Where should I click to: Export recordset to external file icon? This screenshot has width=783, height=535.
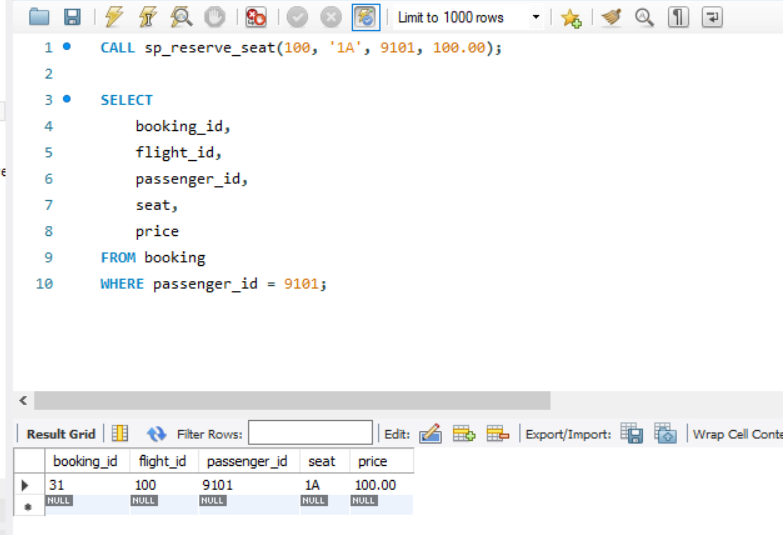pos(632,433)
